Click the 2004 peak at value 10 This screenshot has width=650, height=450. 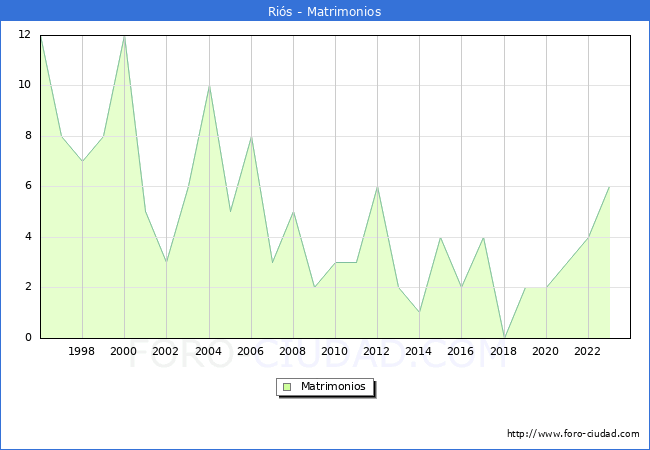point(209,86)
